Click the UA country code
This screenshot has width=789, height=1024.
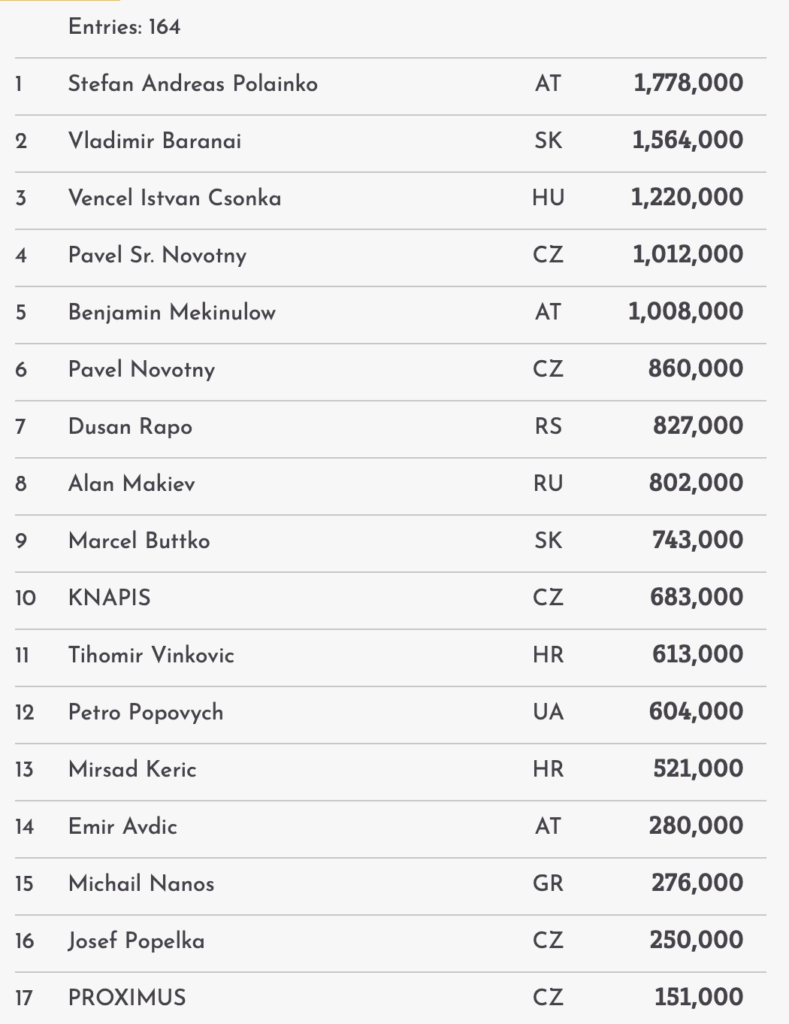[x=548, y=712]
